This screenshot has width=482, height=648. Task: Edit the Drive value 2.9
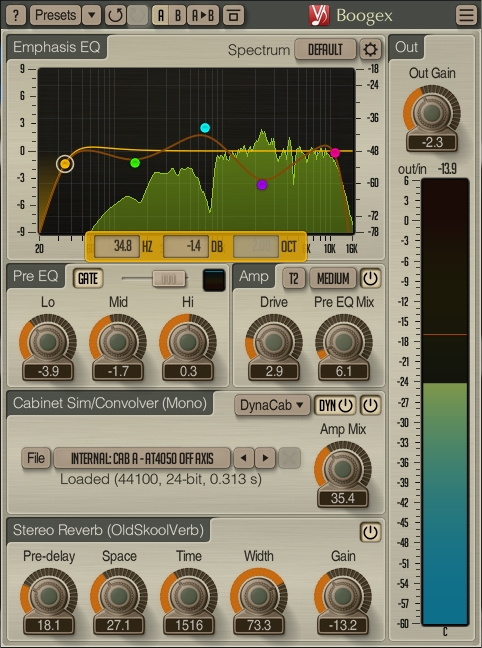click(274, 372)
